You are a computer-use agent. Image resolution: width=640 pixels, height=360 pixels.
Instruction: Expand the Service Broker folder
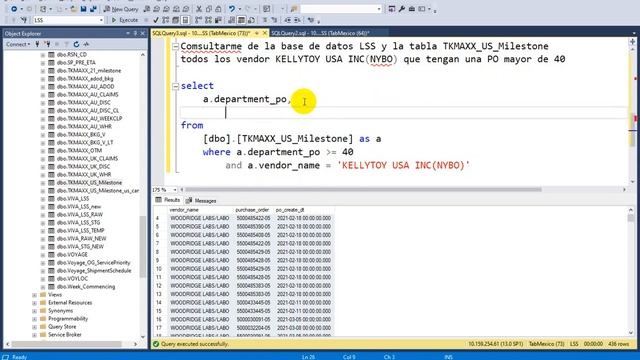click(35, 335)
